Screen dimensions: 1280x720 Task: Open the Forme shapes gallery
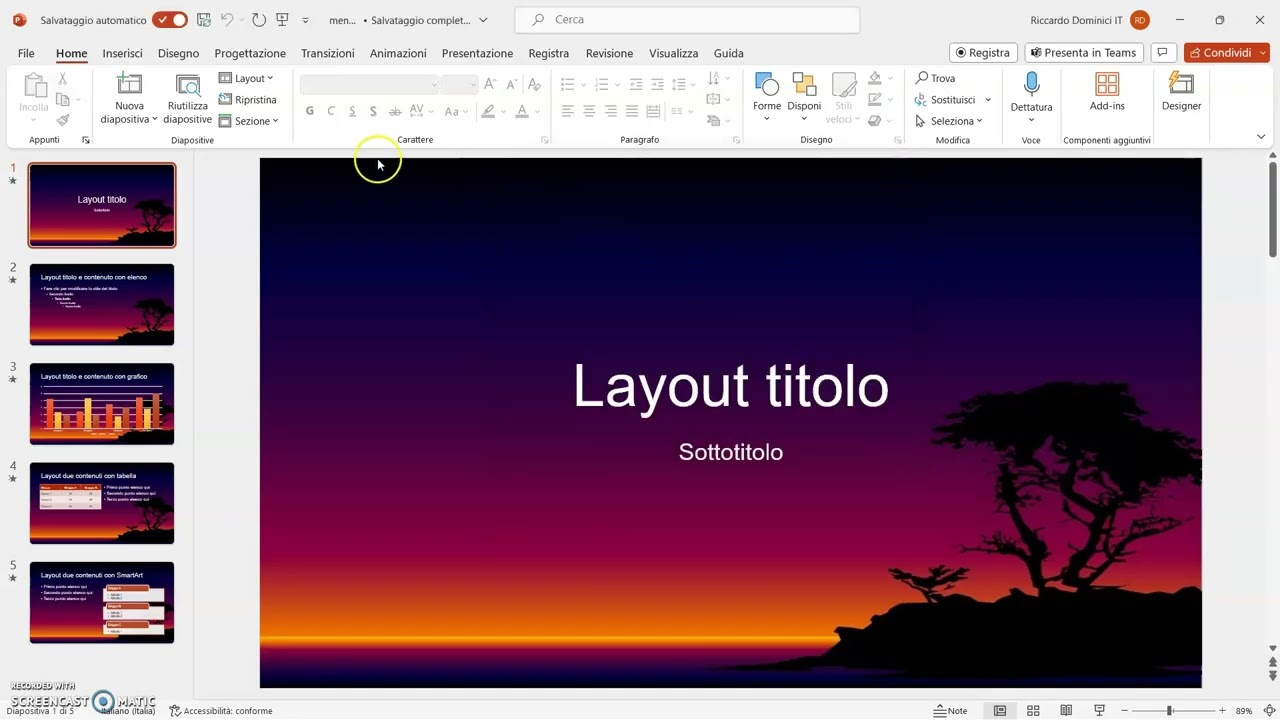[767, 98]
